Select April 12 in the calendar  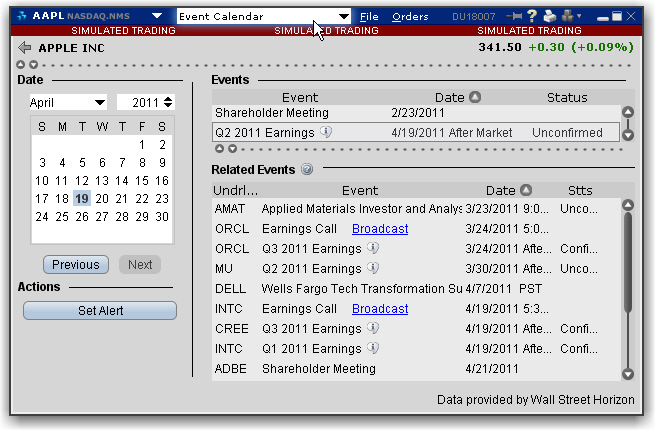[x=82, y=181]
